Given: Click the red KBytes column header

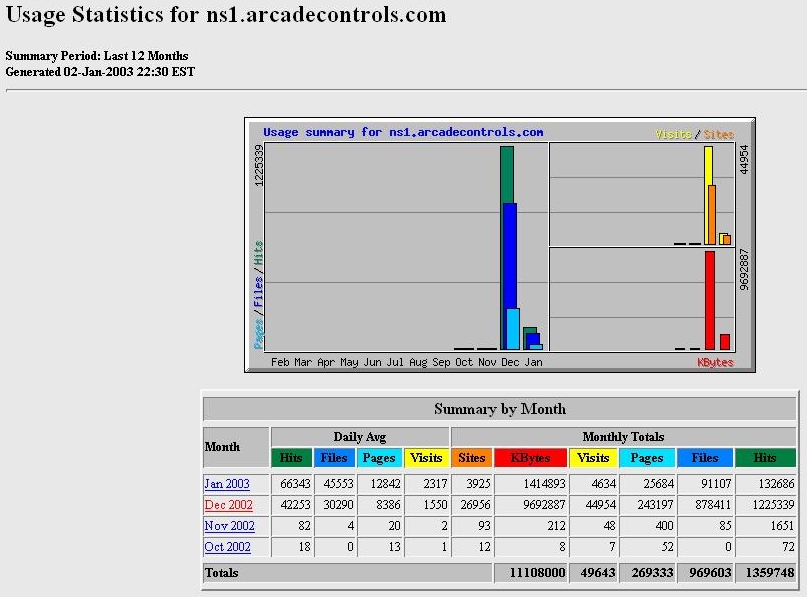Looking at the screenshot, I should pyautogui.click(x=530, y=458).
